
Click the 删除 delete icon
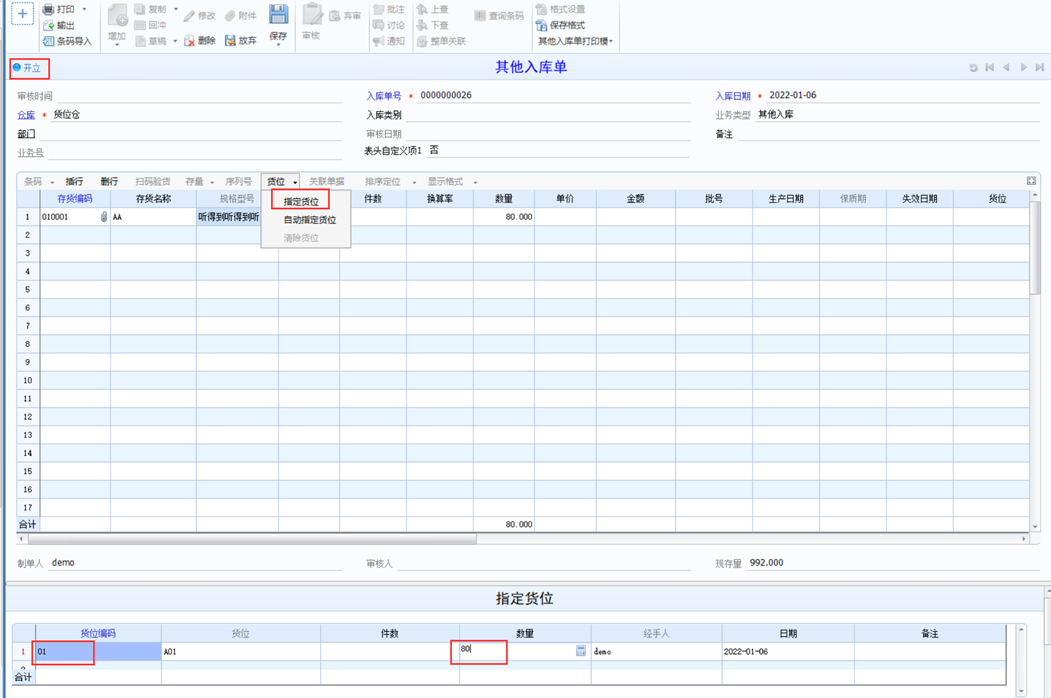tap(190, 41)
